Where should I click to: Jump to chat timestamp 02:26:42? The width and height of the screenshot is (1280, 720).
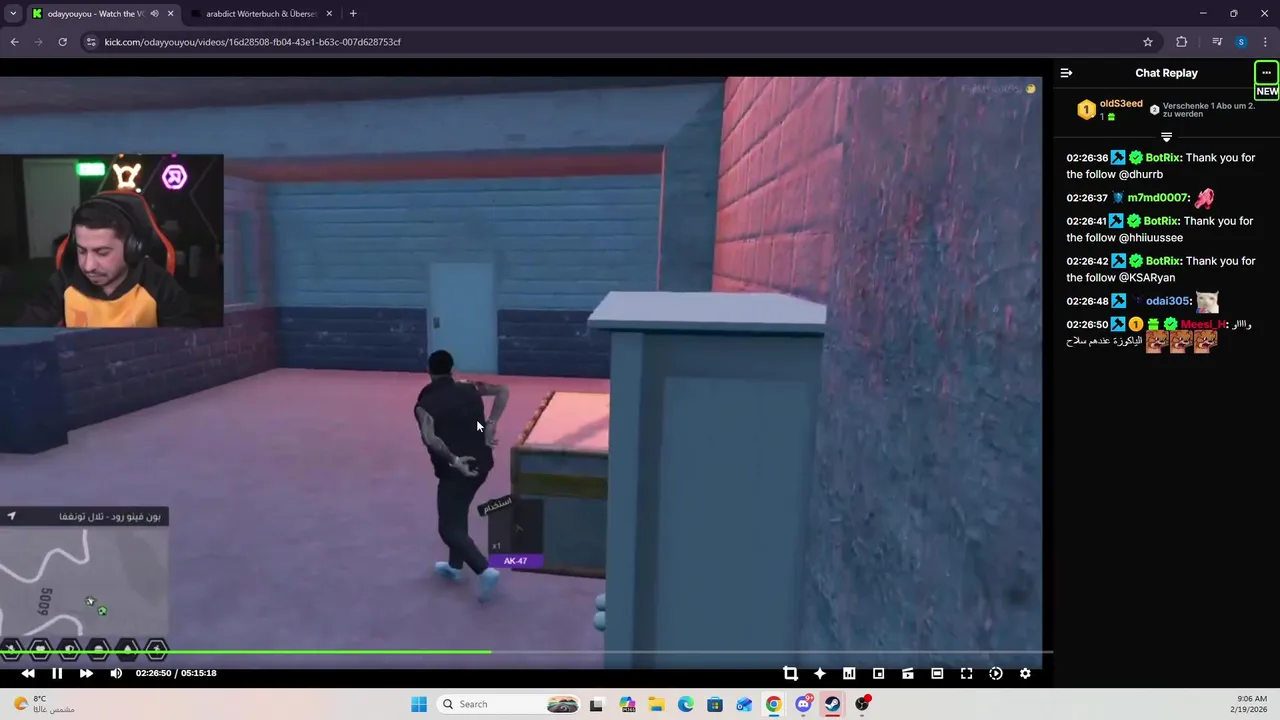click(x=1087, y=261)
